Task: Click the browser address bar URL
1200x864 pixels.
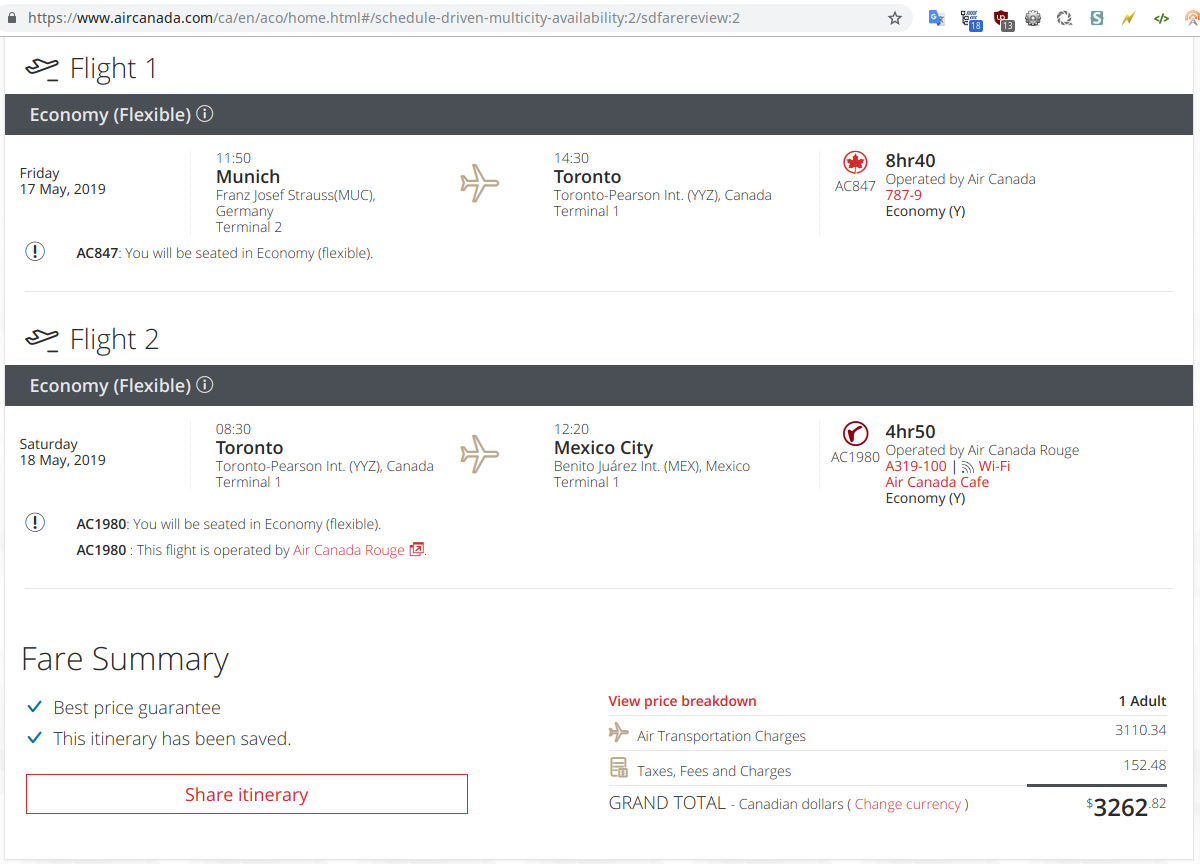Action: 400,18
